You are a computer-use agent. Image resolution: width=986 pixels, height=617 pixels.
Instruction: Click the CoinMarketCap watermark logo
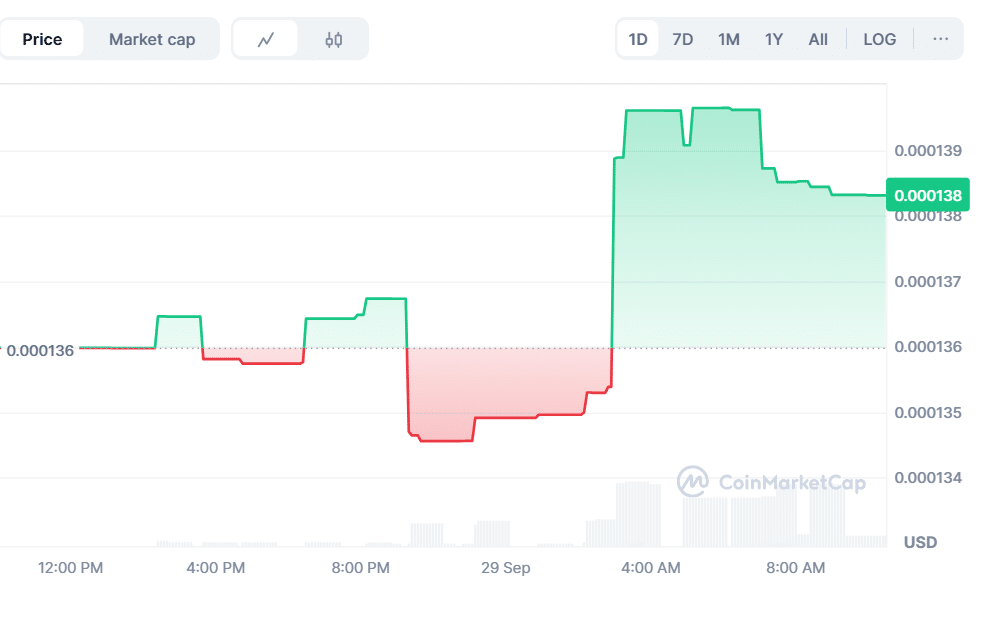pyautogui.click(x=771, y=482)
